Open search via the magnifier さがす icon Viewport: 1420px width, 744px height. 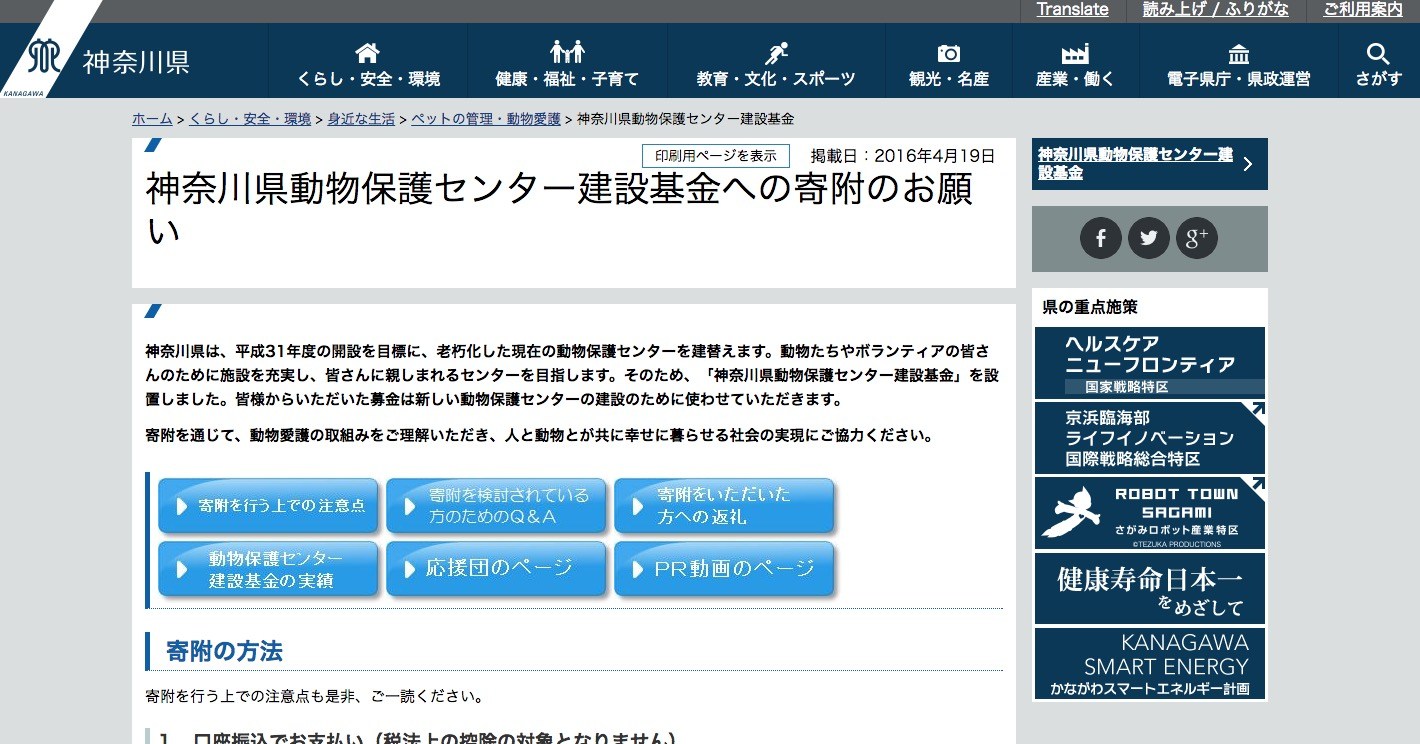pyautogui.click(x=1378, y=53)
